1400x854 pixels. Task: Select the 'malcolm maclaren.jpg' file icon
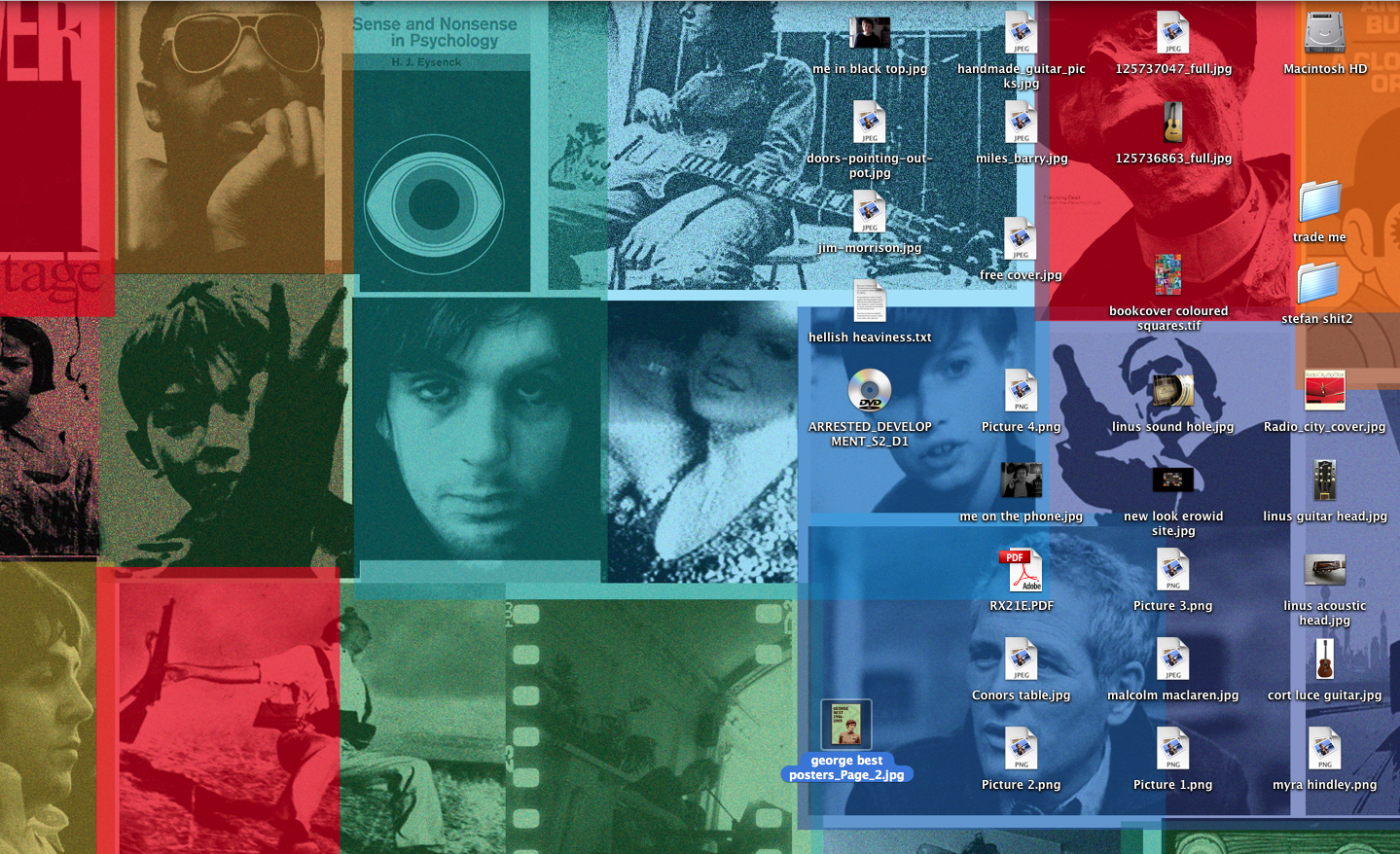click(x=1172, y=658)
